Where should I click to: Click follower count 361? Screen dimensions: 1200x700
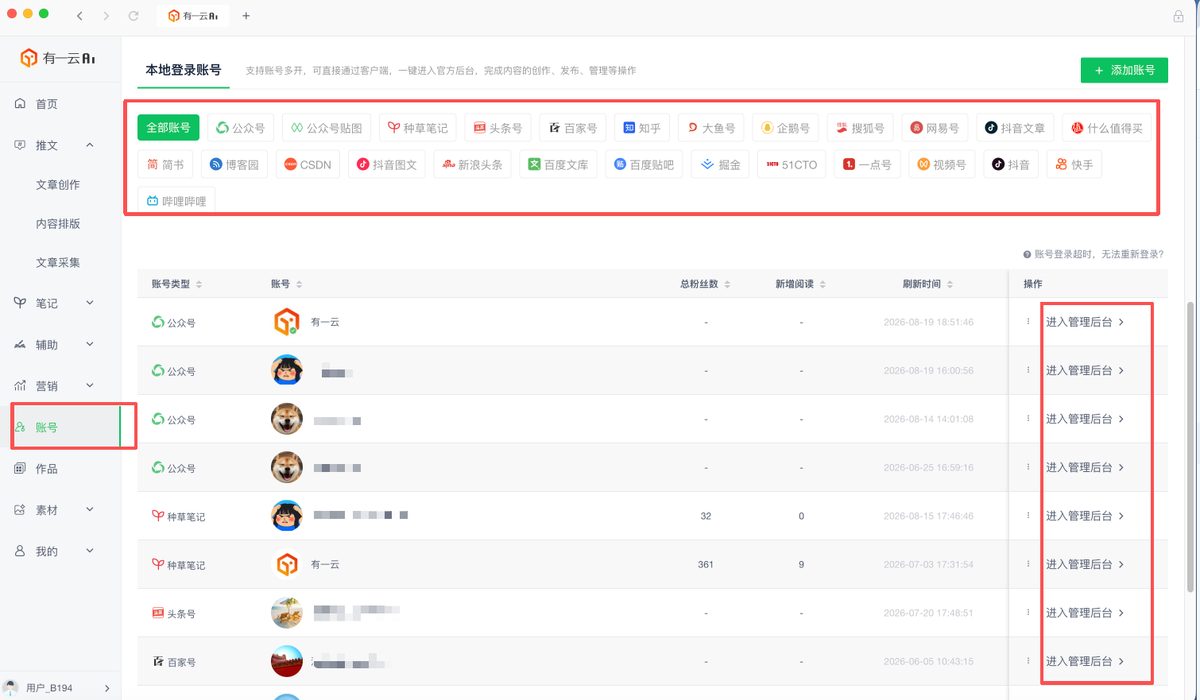(705, 564)
